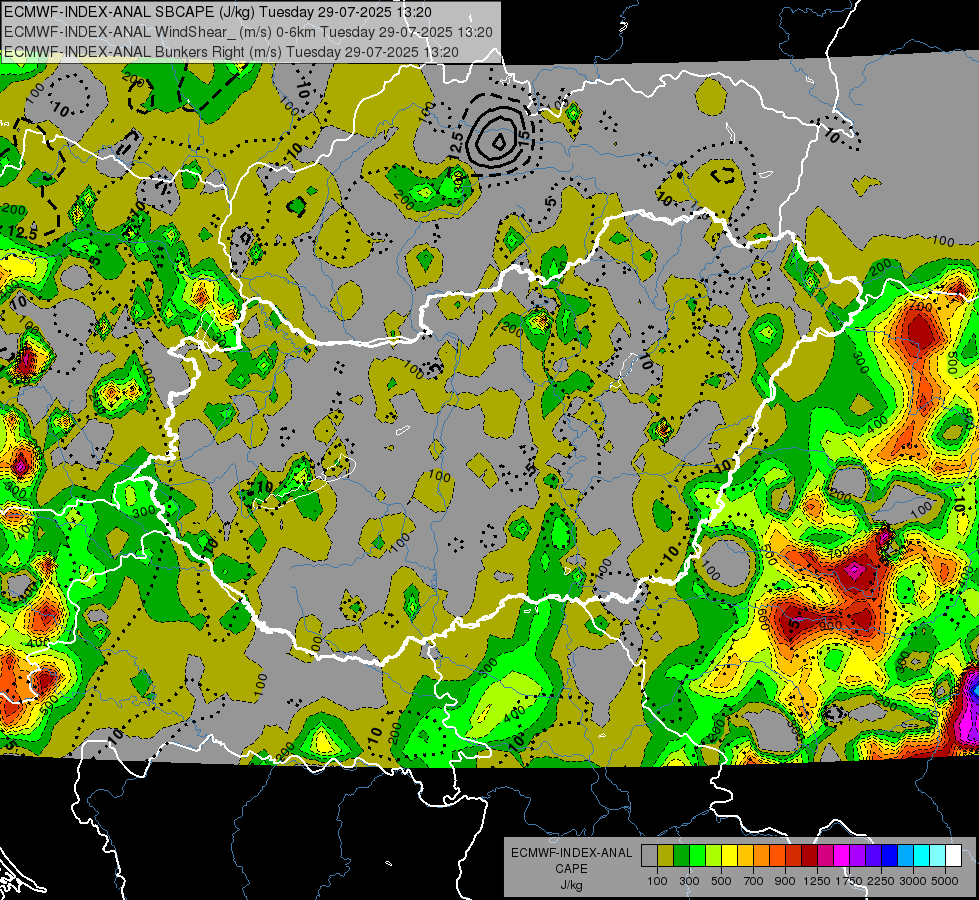Click the SBCAPE (J/kg) header line

(x=217, y=12)
